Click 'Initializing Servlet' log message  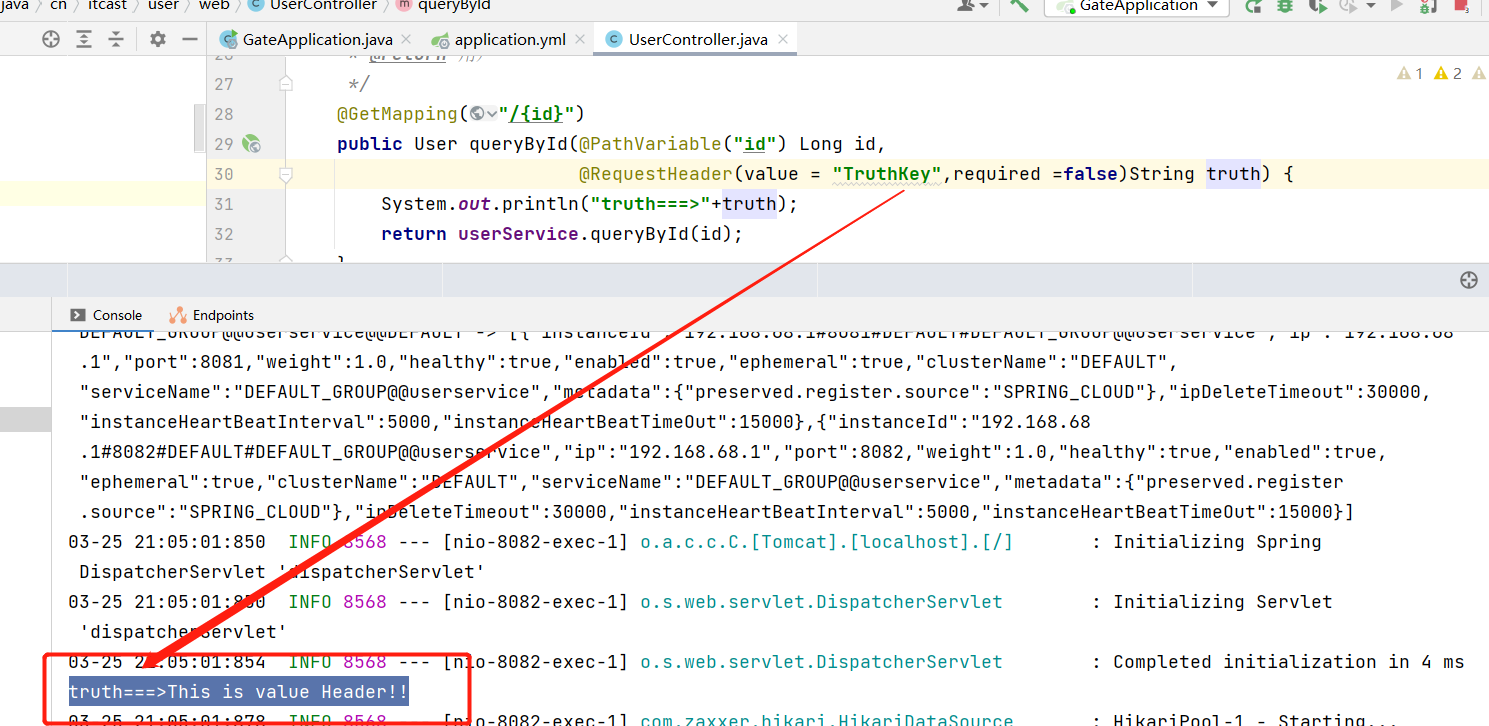[x=1223, y=602]
